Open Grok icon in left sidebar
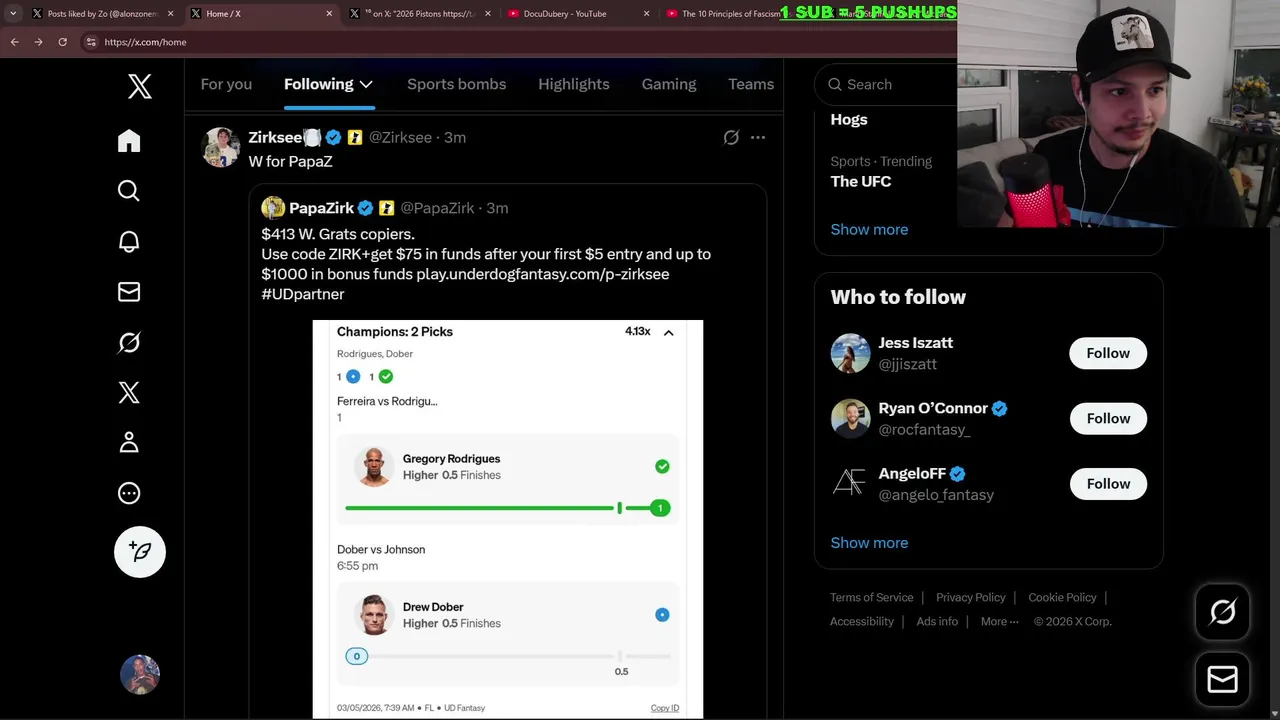The width and height of the screenshot is (1280, 720). coord(129,342)
